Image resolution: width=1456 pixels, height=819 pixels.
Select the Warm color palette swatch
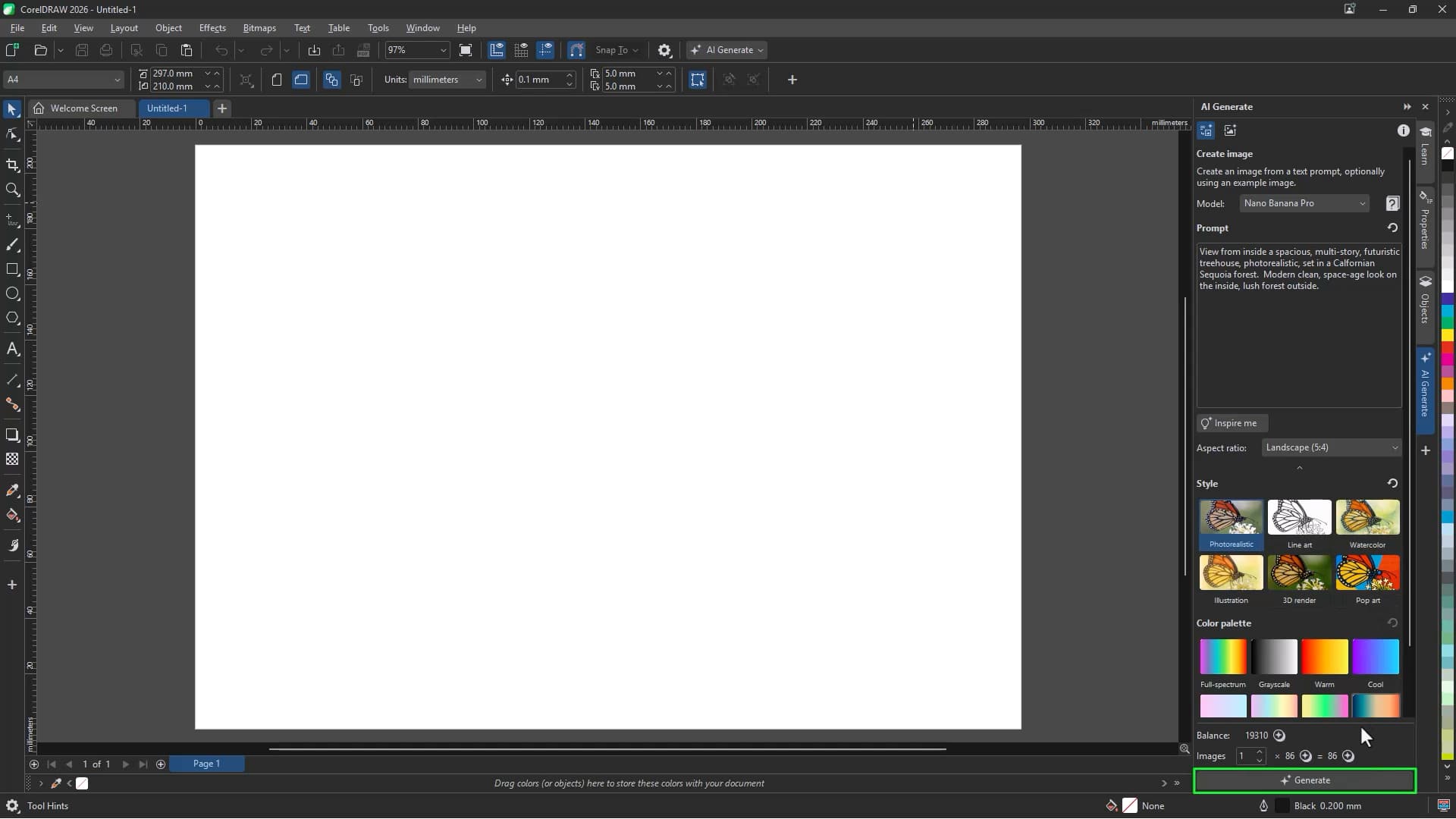1324,657
